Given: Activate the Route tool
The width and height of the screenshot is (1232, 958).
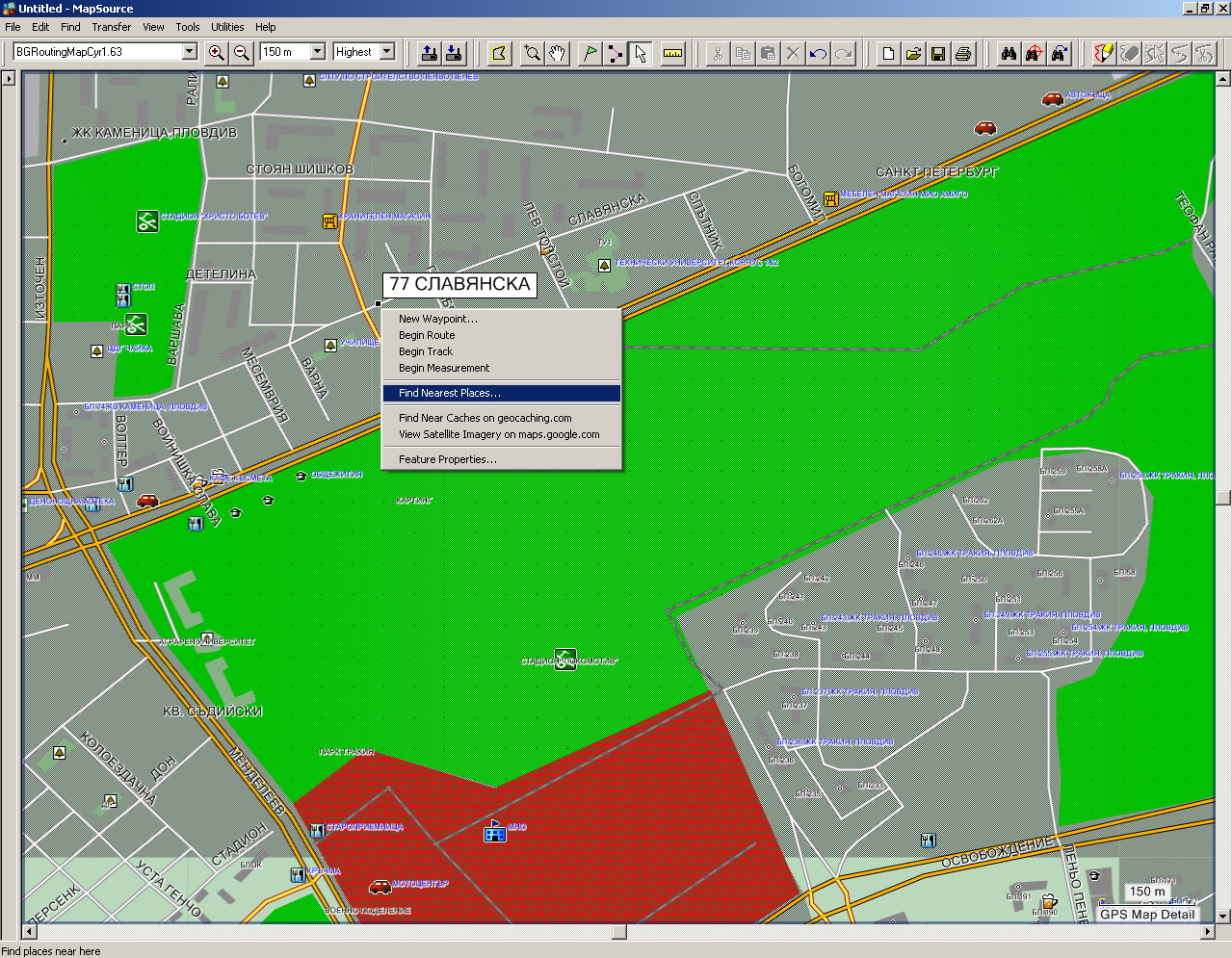Looking at the screenshot, I should click(615, 53).
